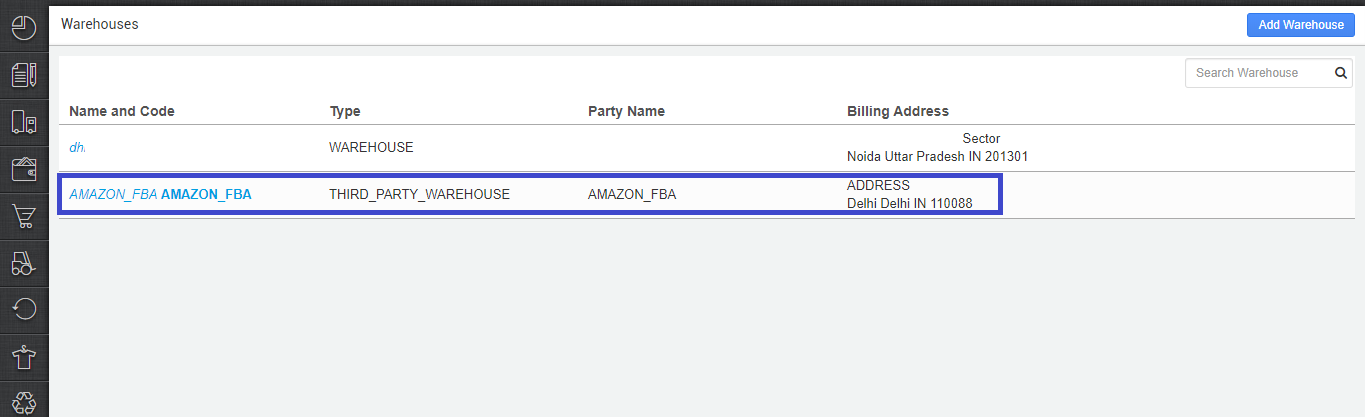
Task: Select the Noida Uttar Pradesh billing address
Action: click(x=937, y=148)
